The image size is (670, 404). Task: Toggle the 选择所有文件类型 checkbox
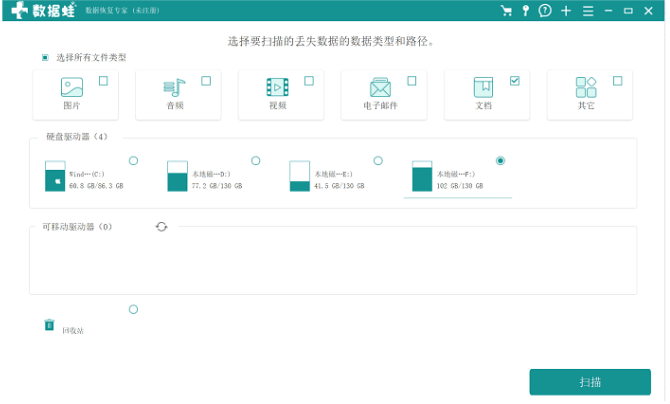point(45,58)
